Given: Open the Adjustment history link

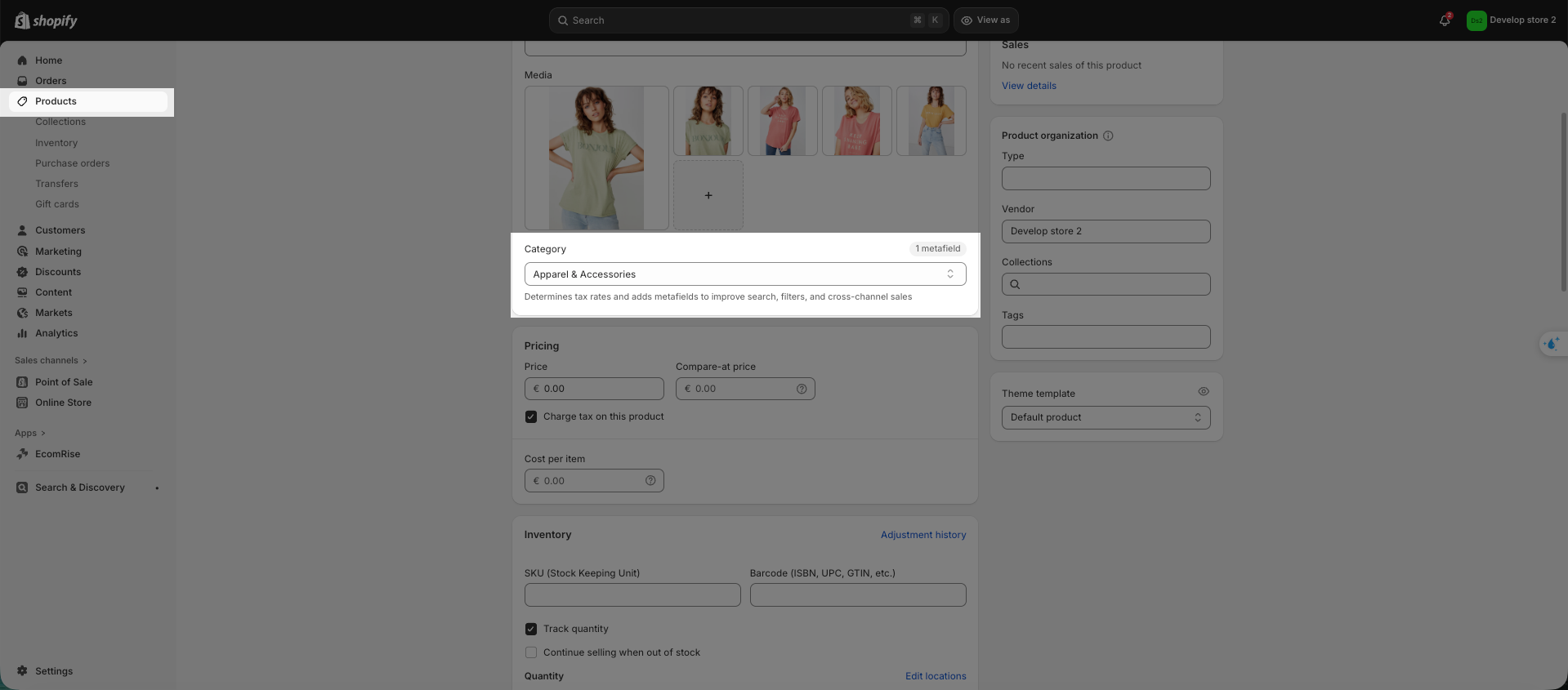Looking at the screenshot, I should (922, 535).
